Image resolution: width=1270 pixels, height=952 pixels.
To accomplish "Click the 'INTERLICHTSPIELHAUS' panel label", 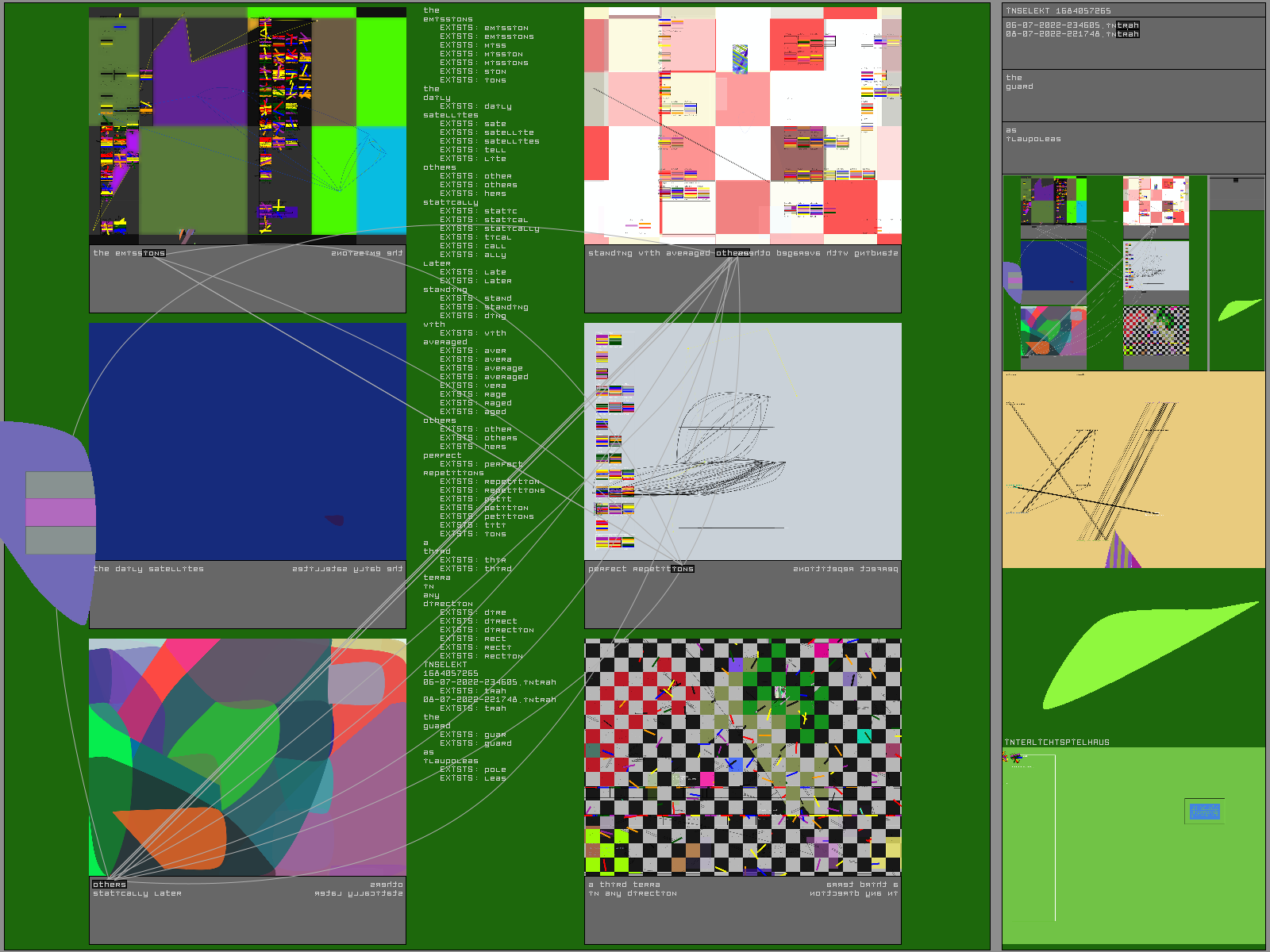I will pos(1056,743).
